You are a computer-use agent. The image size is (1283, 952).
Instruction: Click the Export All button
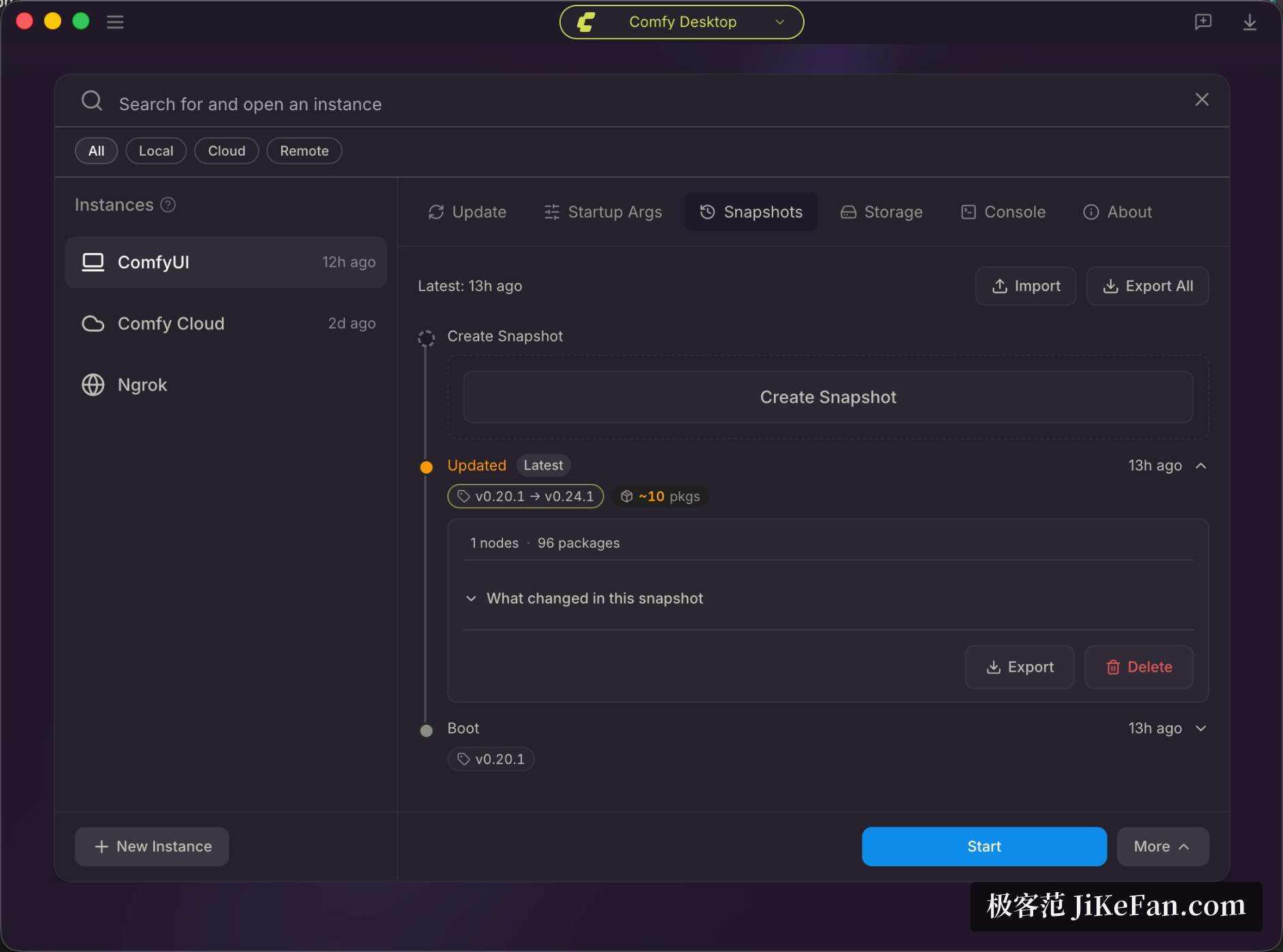1148,286
